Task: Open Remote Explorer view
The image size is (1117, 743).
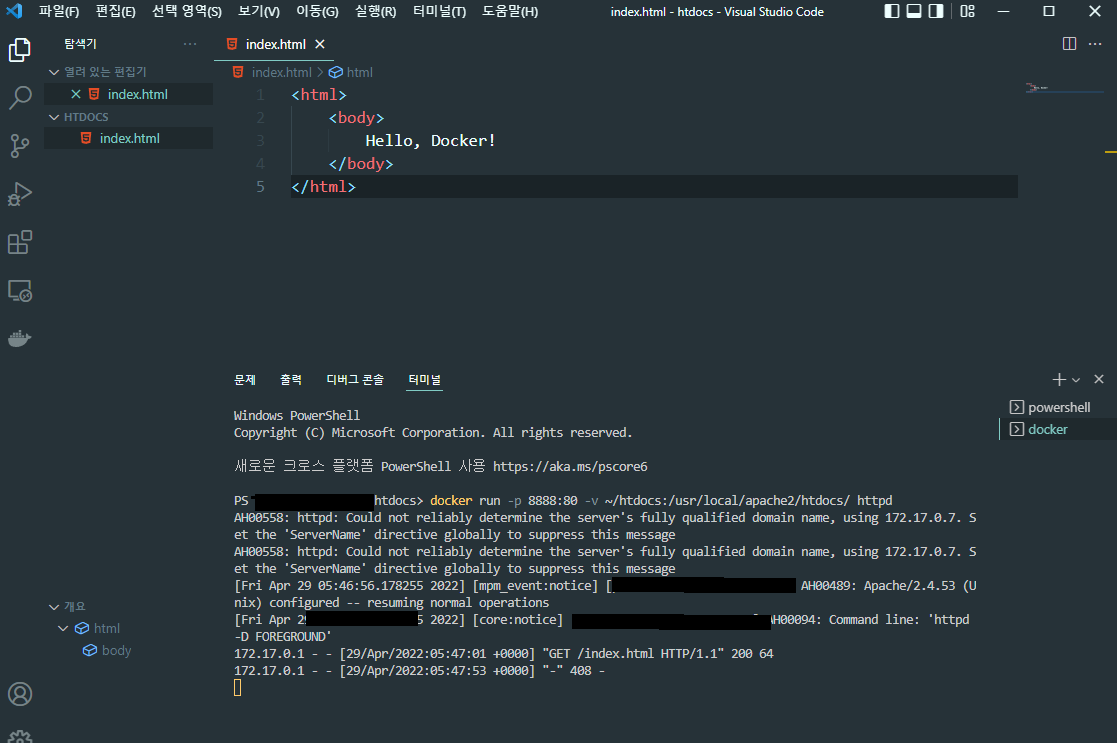Action: (20, 291)
